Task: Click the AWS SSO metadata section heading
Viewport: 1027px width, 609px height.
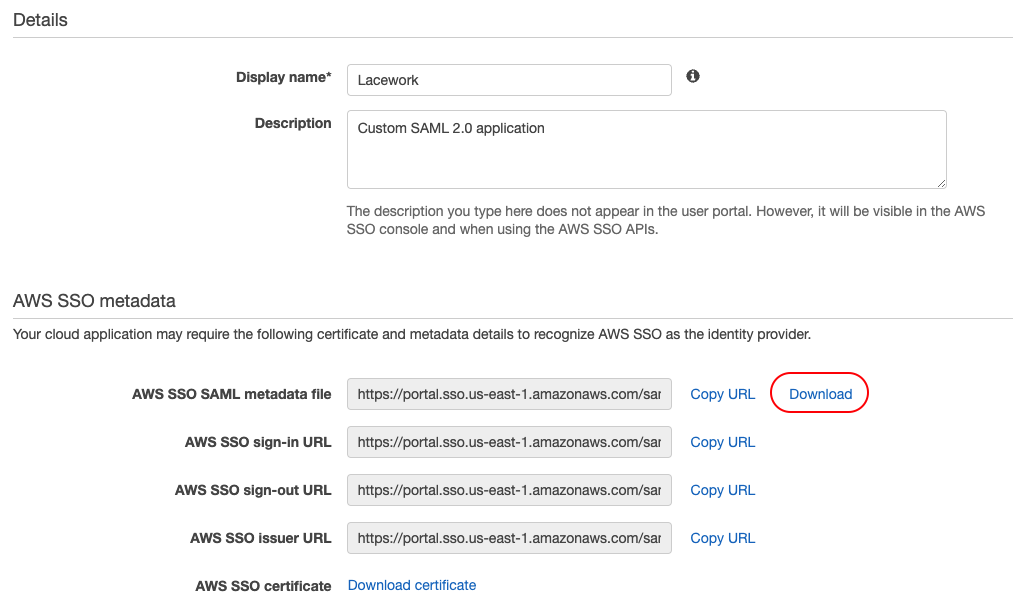Action: point(94,301)
